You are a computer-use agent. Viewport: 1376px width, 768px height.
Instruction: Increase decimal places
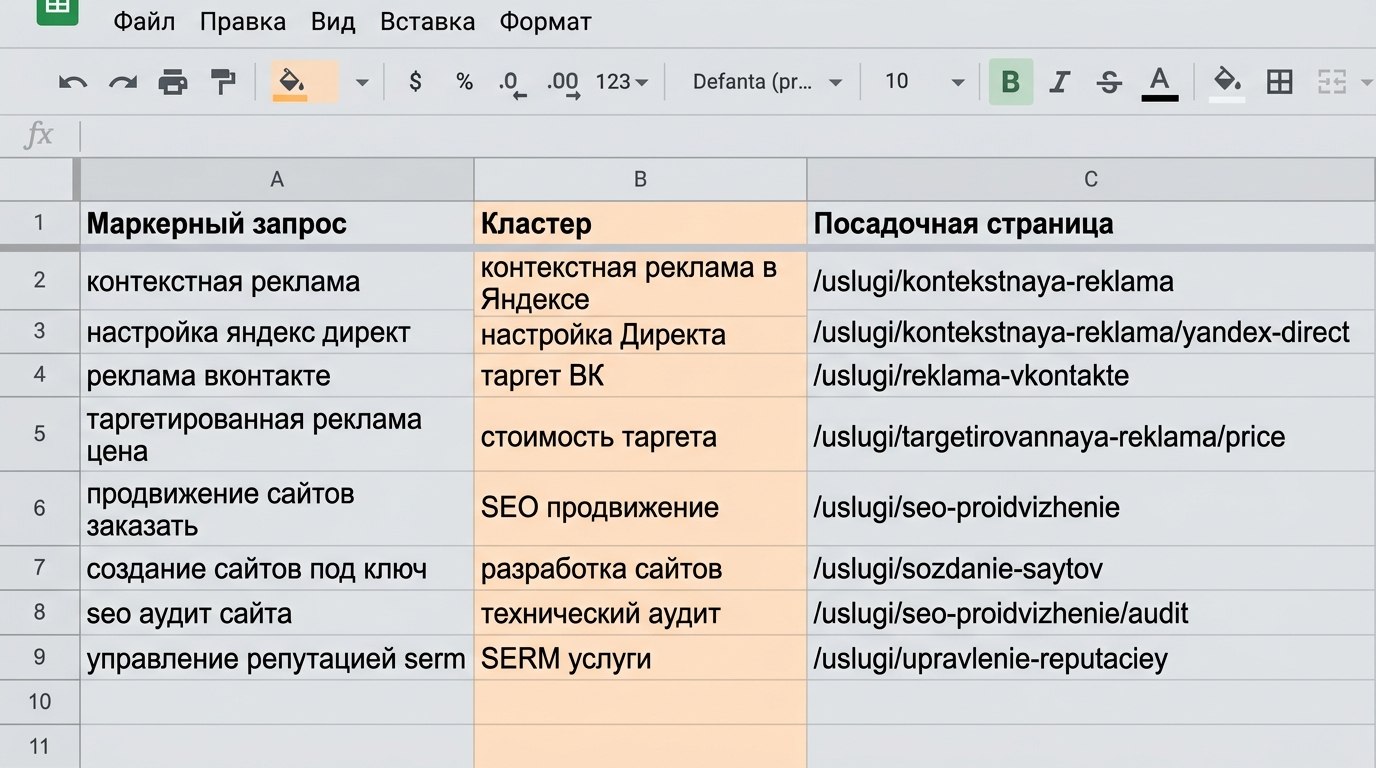tap(563, 84)
